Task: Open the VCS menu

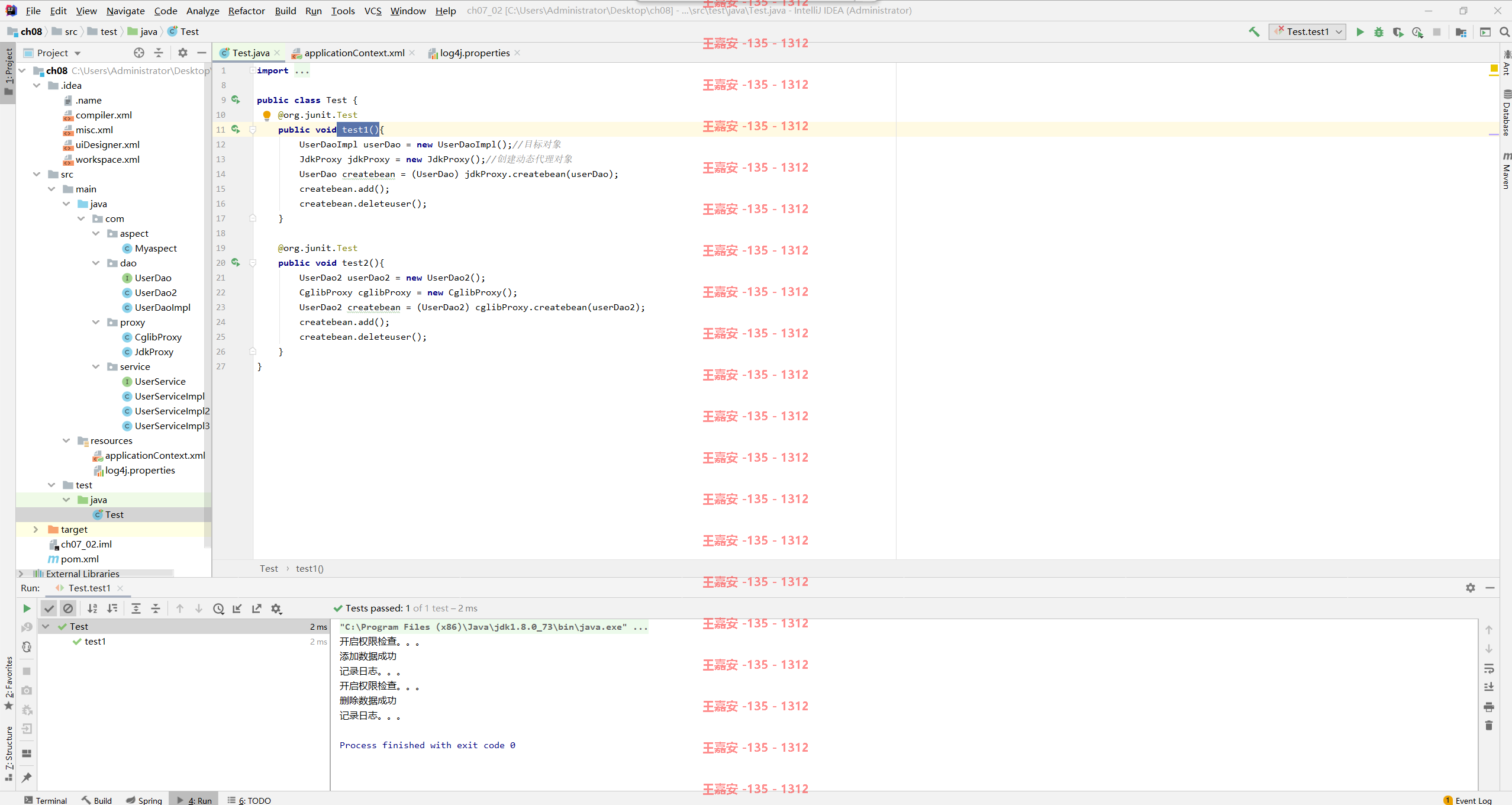Action: (x=373, y=11)
